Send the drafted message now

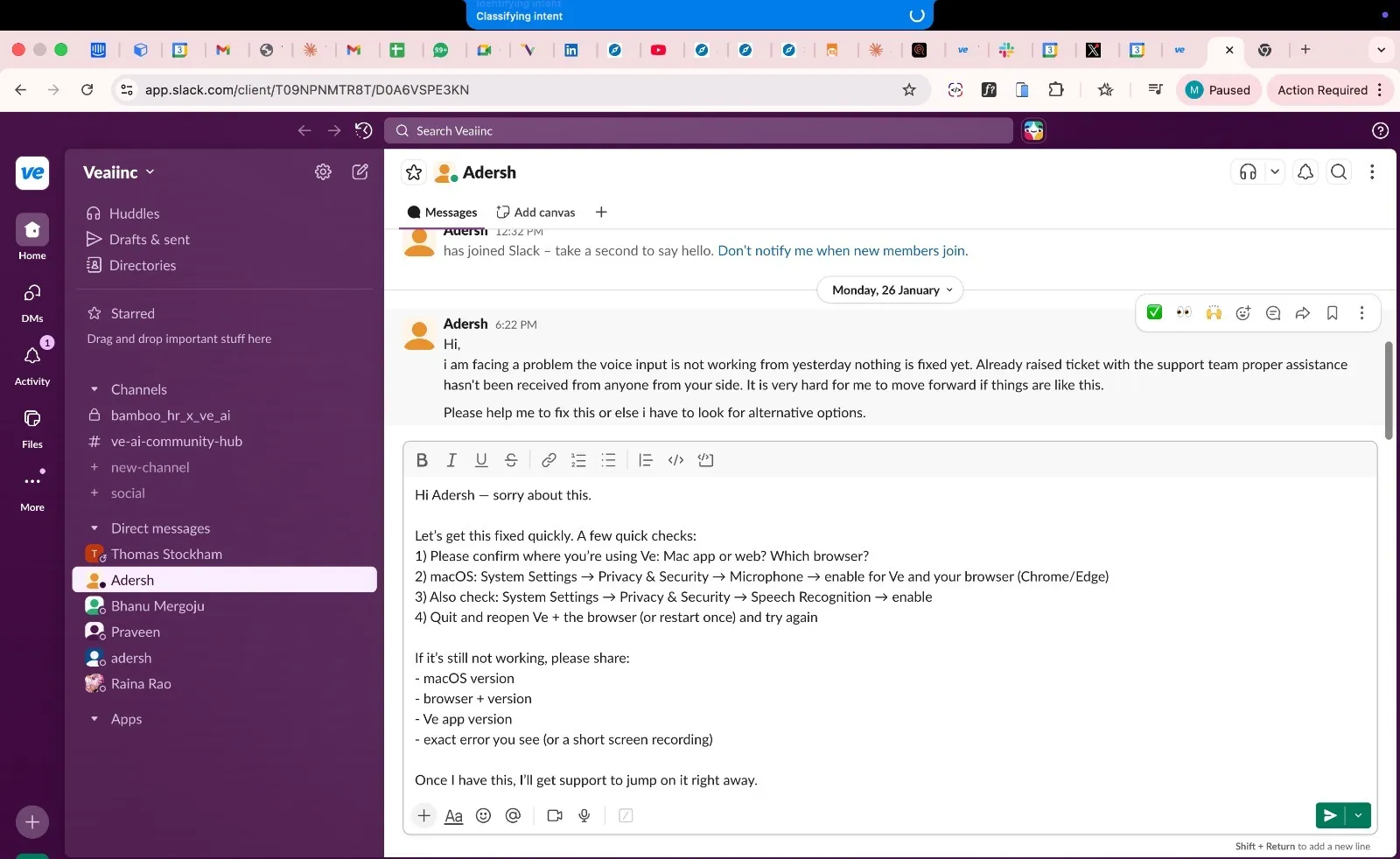1329,815
